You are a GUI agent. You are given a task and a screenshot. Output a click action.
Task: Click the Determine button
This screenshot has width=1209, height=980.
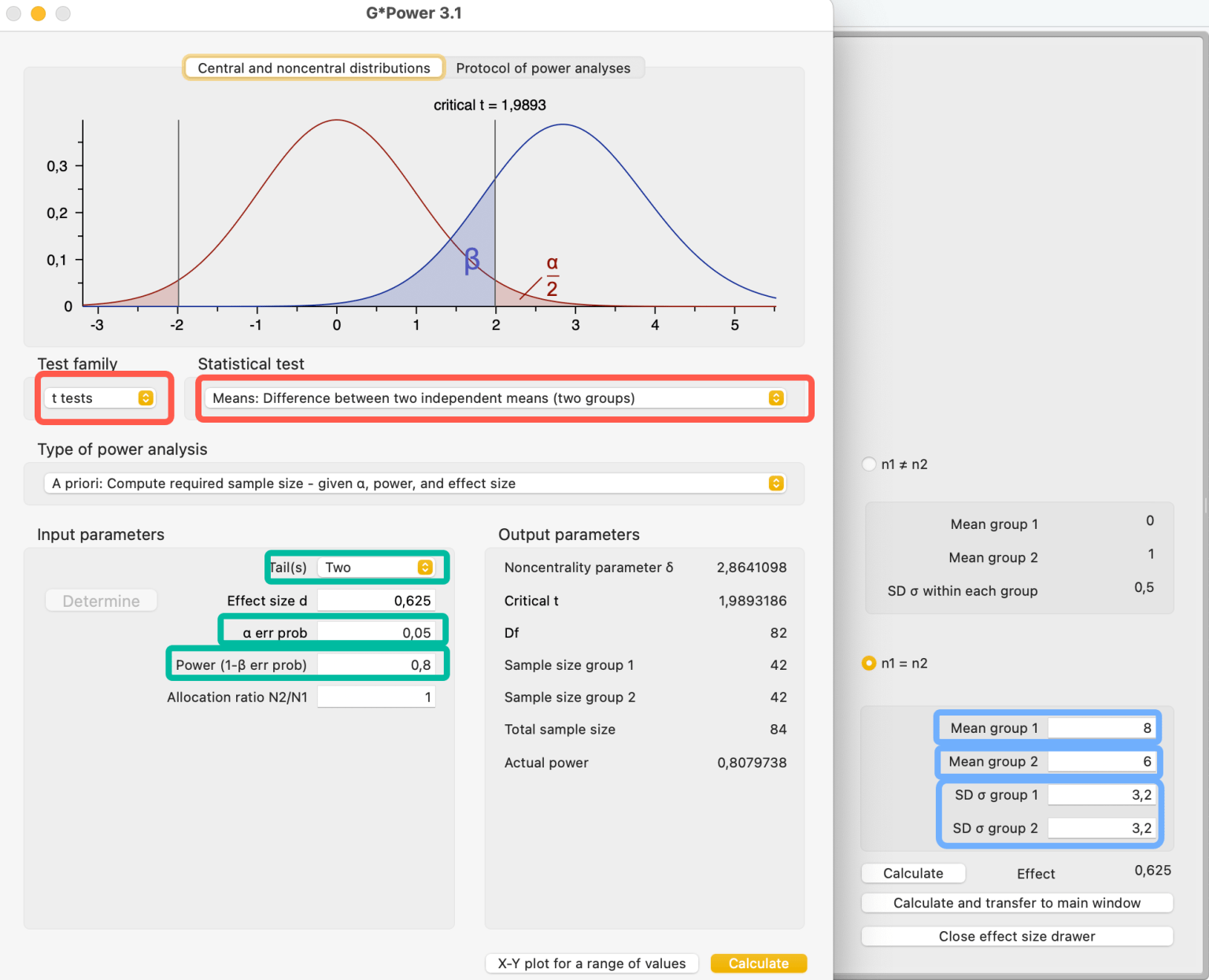(101, 601)
